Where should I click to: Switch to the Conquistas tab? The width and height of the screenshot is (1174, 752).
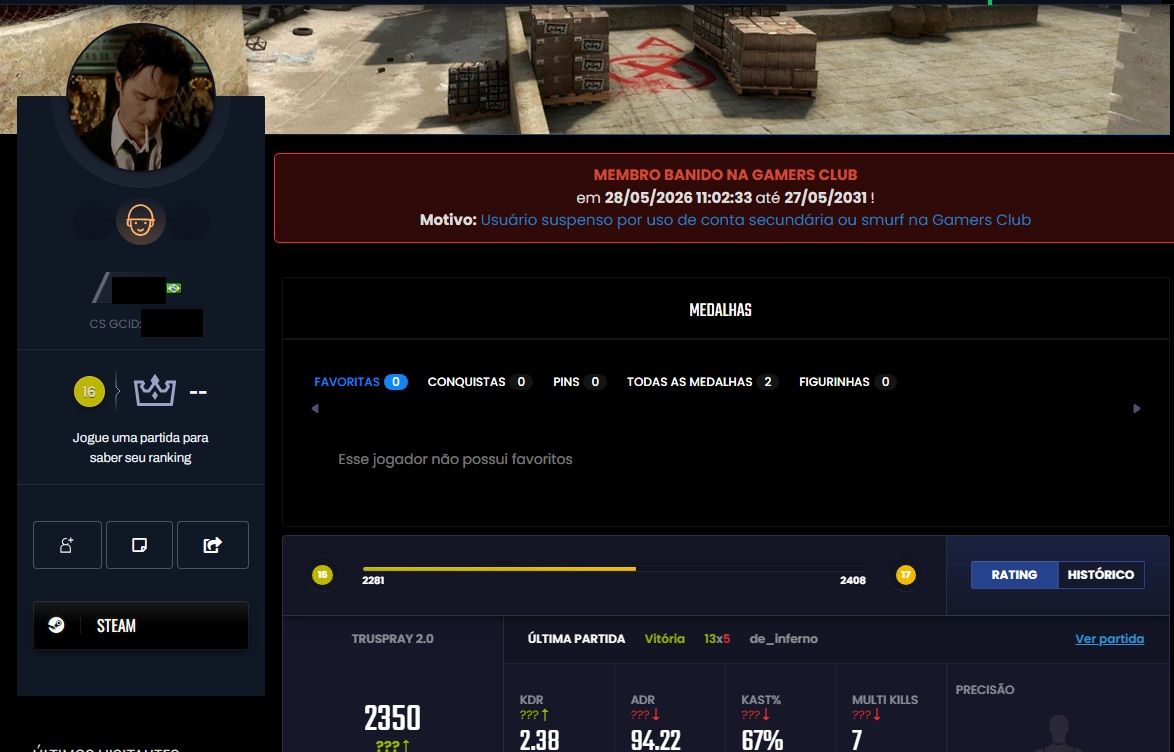coord(479,382)
